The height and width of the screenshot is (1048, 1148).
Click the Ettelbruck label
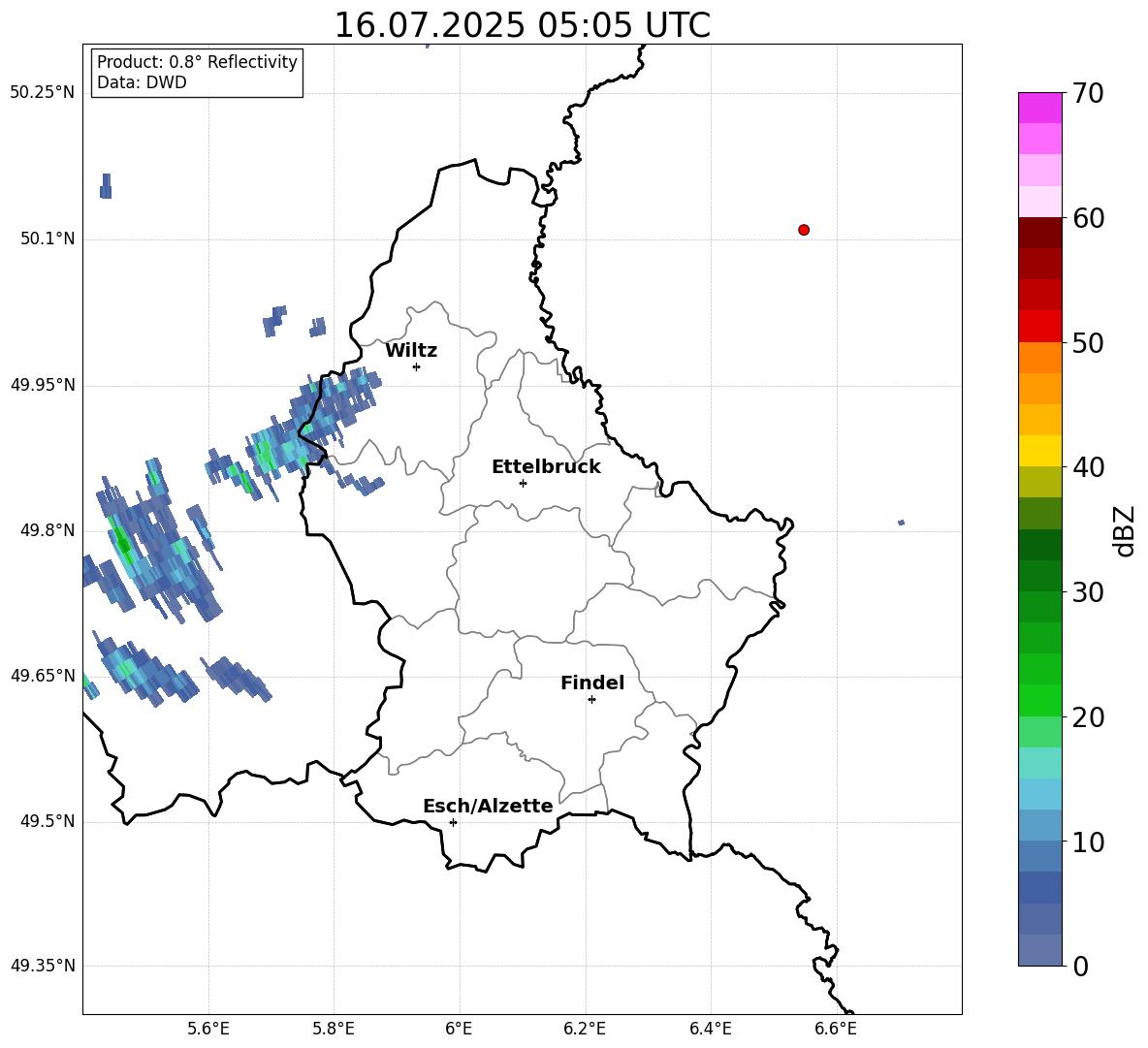(546, 467)
